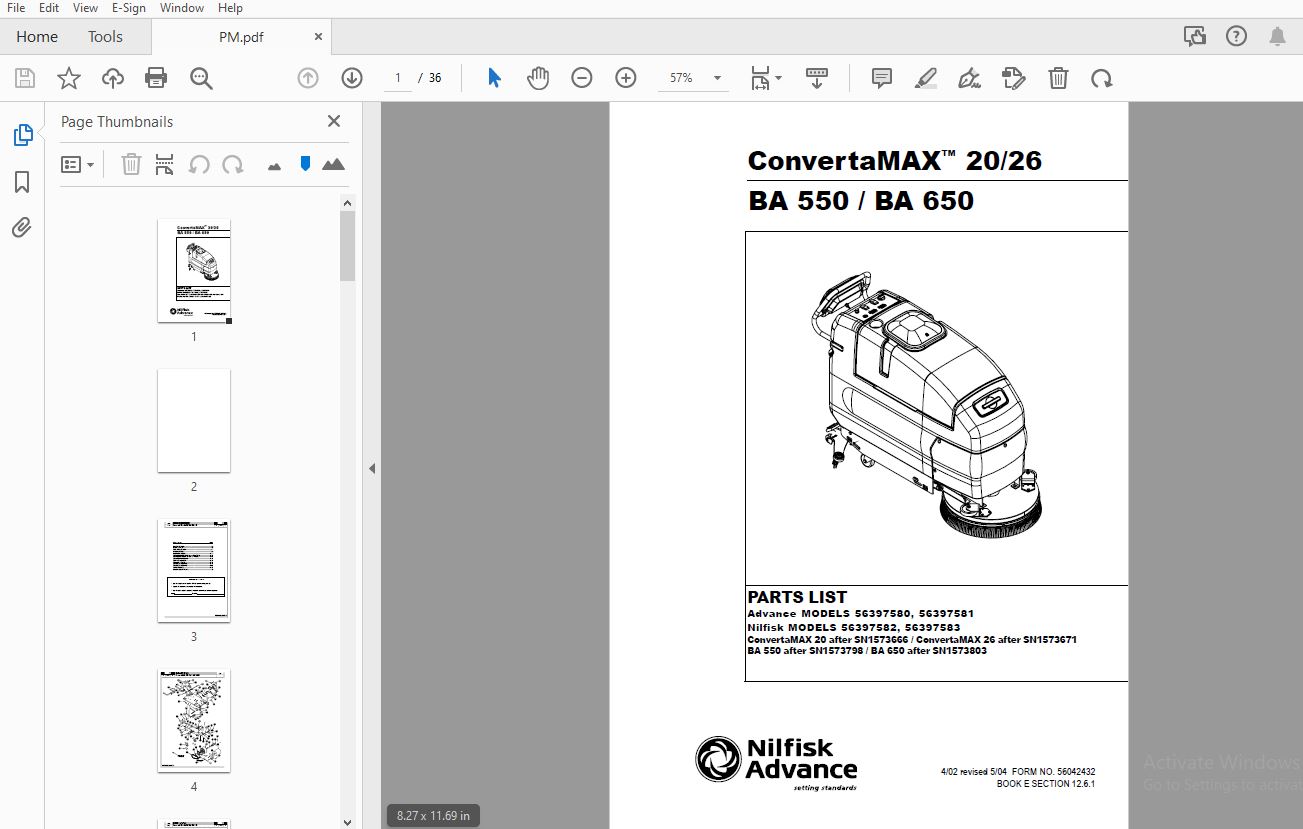Image resolution: width=1303 pixels, height=829 pixels.
Task: Open the Help question mark button
Action: tap(1236, 37)
